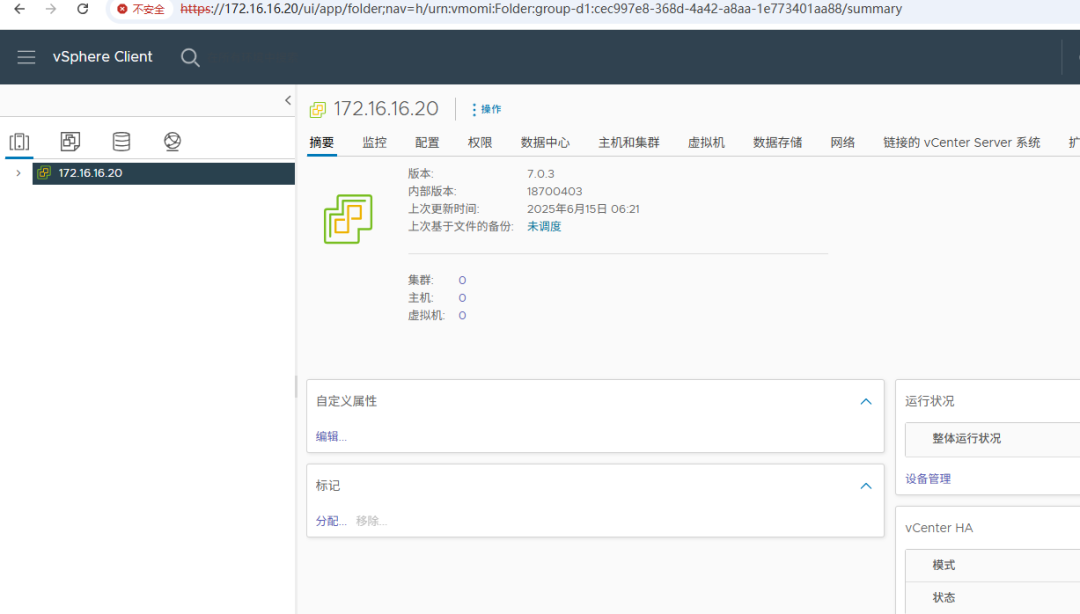
Task: Click the browser address bar URL
Action: pos(541,9)
